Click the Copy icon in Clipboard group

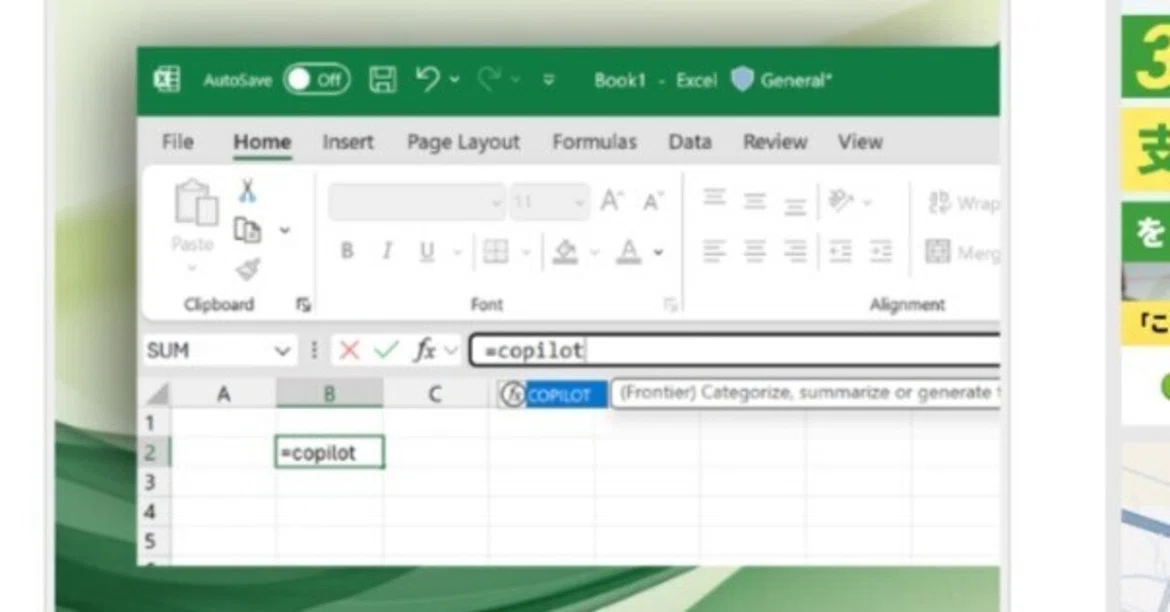pos(248,230)
